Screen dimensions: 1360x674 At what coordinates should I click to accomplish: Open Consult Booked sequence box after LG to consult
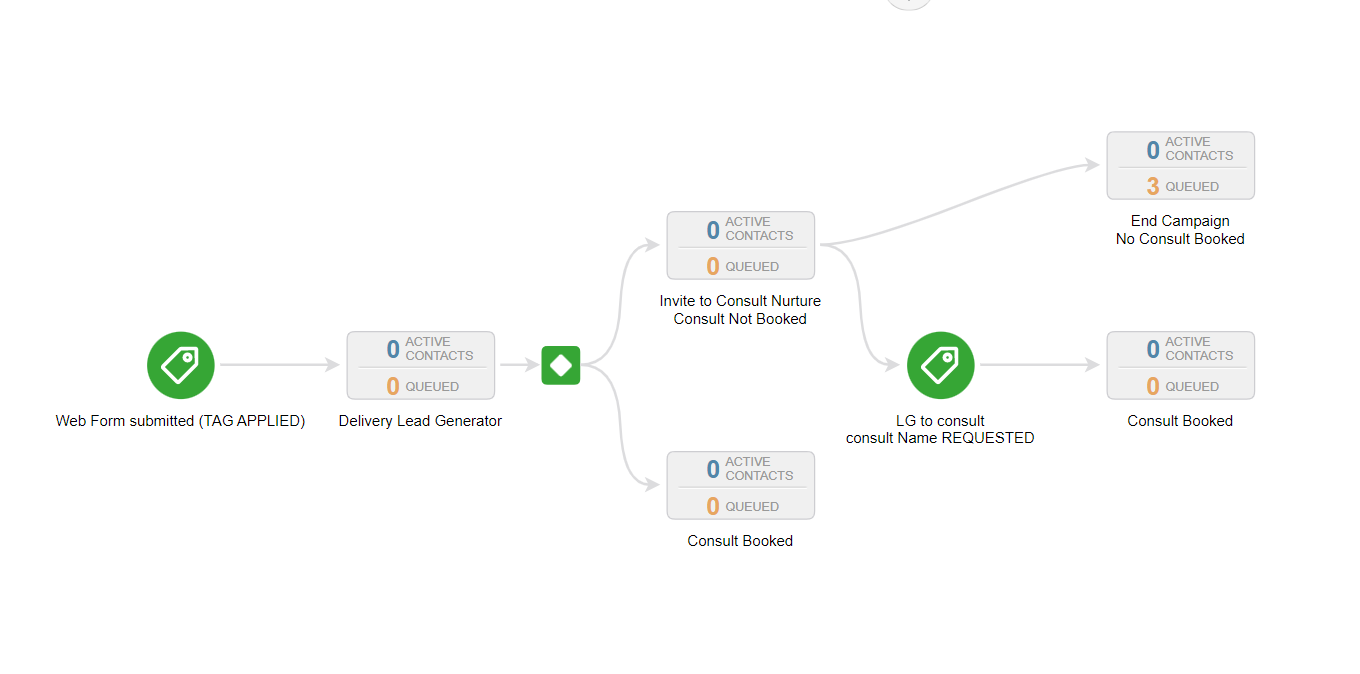click(x=1180, y=365)
